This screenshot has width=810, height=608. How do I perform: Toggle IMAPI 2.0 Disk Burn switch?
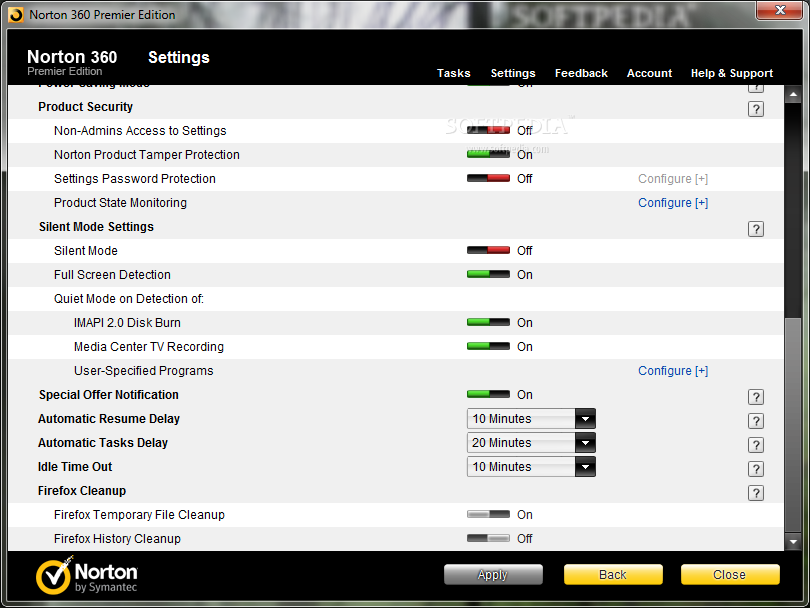coord(488,322)
